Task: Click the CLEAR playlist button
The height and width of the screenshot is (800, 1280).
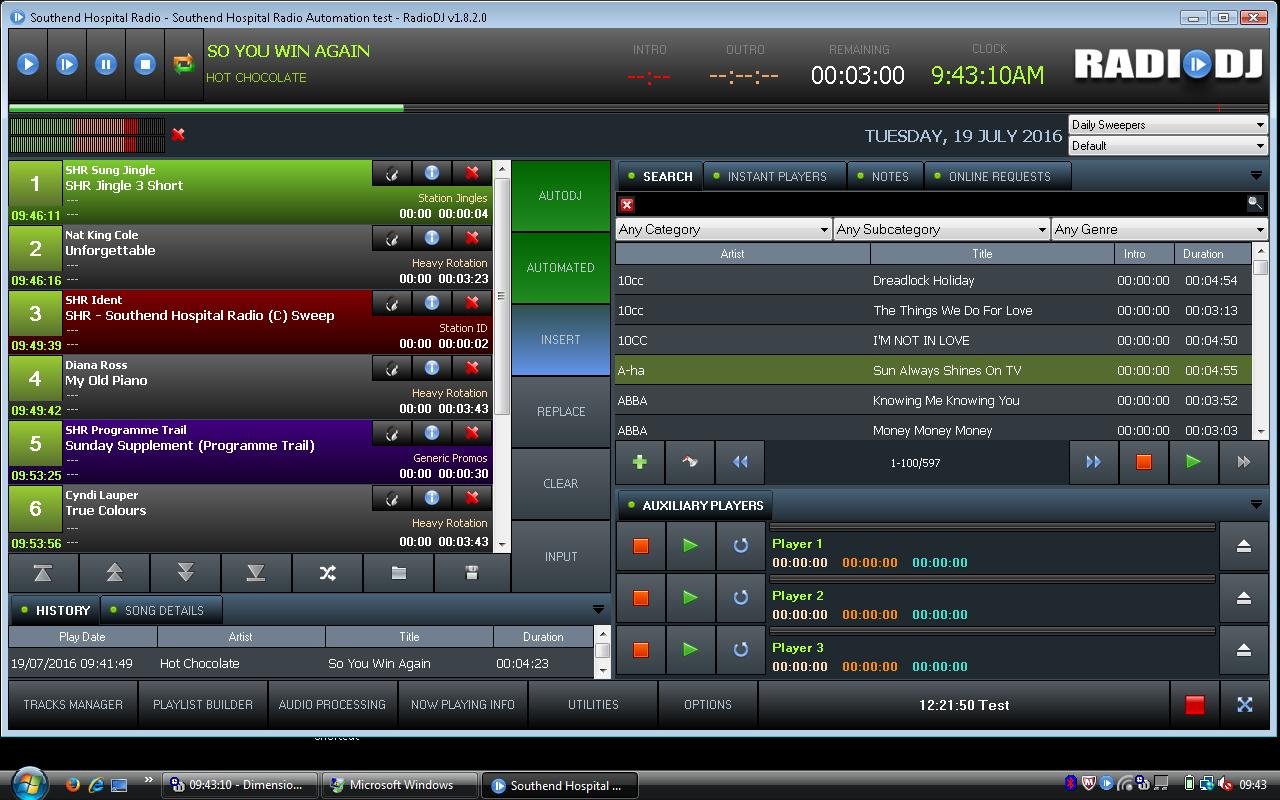Action: point(560,484)
